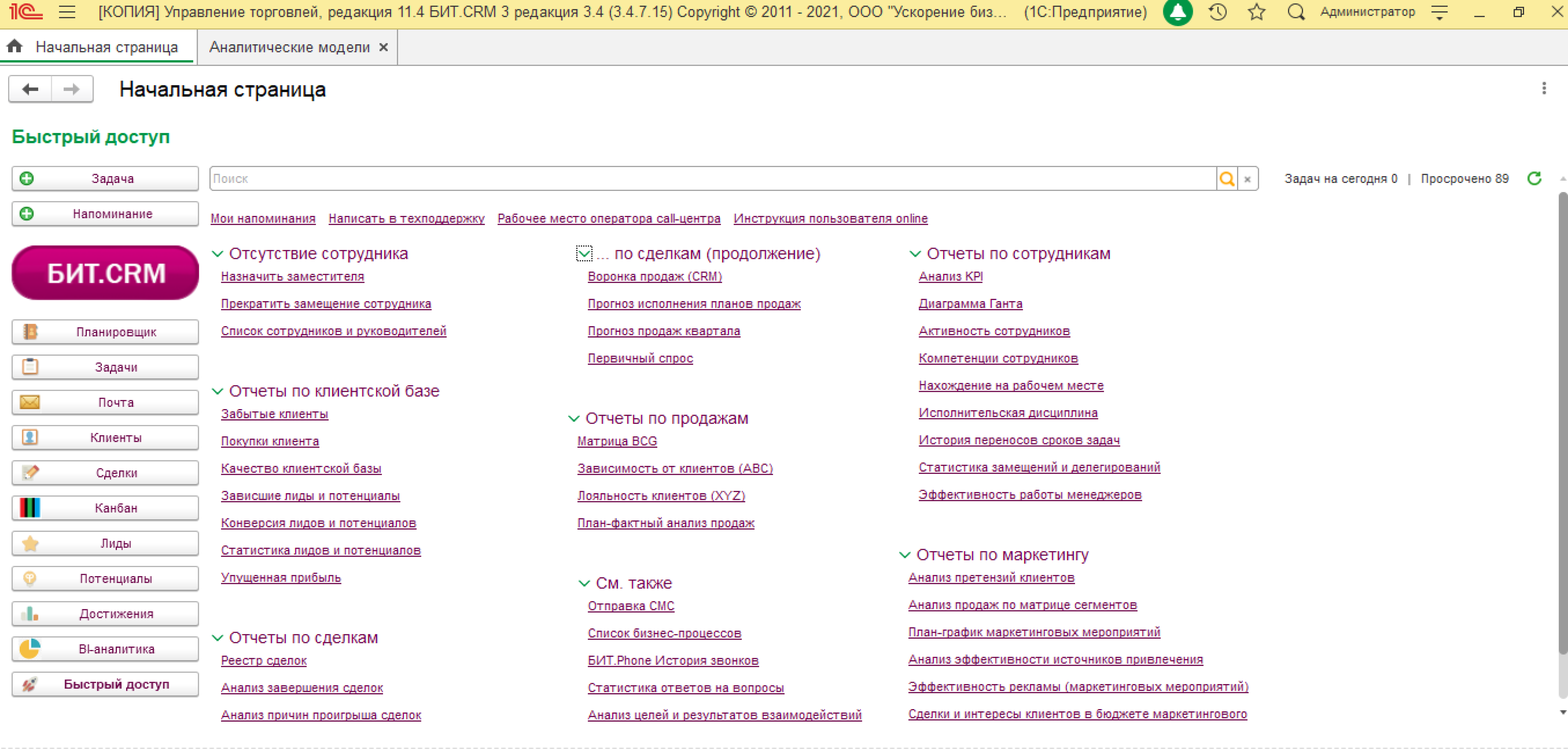Click the orange search magnifier button
Screen dimensions: 1568x753
pos(1227,178)
